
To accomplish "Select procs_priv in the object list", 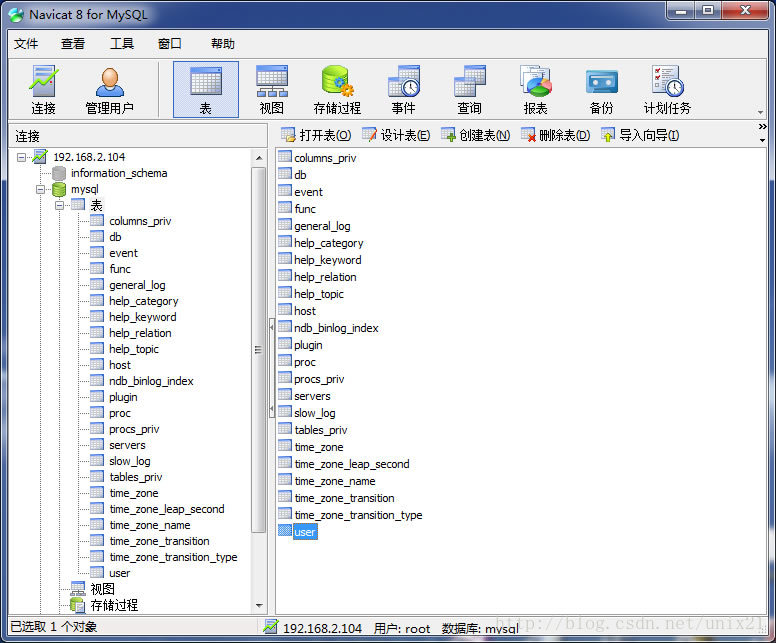I will click(319, 379).
